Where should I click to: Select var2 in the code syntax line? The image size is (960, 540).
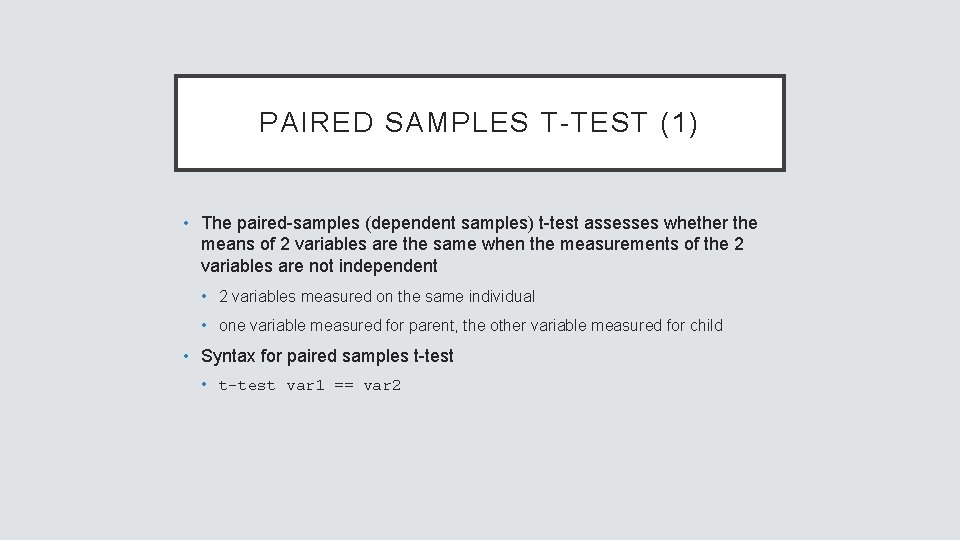point(382,385)
